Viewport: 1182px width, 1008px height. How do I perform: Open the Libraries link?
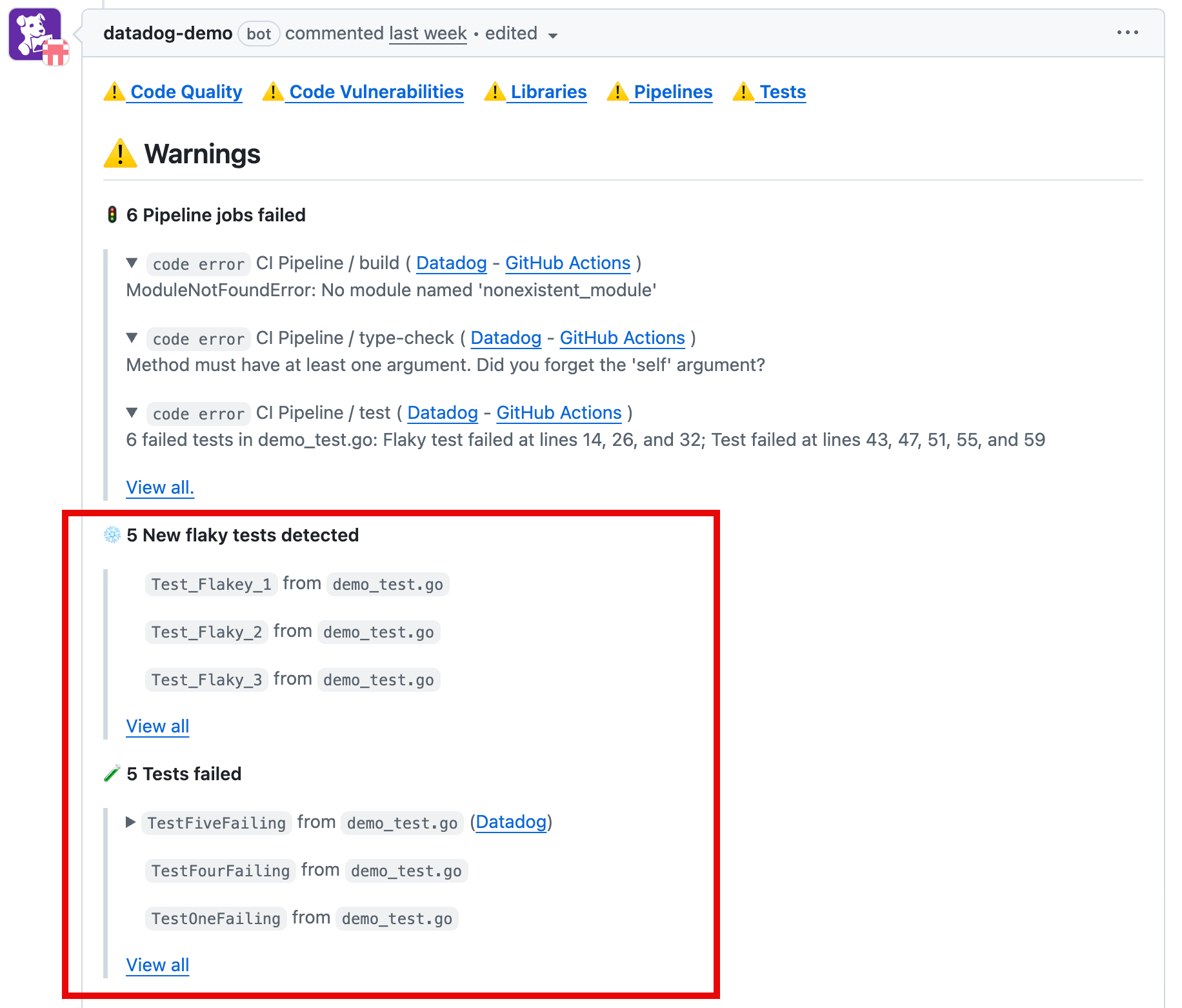(x=548, y=92)
